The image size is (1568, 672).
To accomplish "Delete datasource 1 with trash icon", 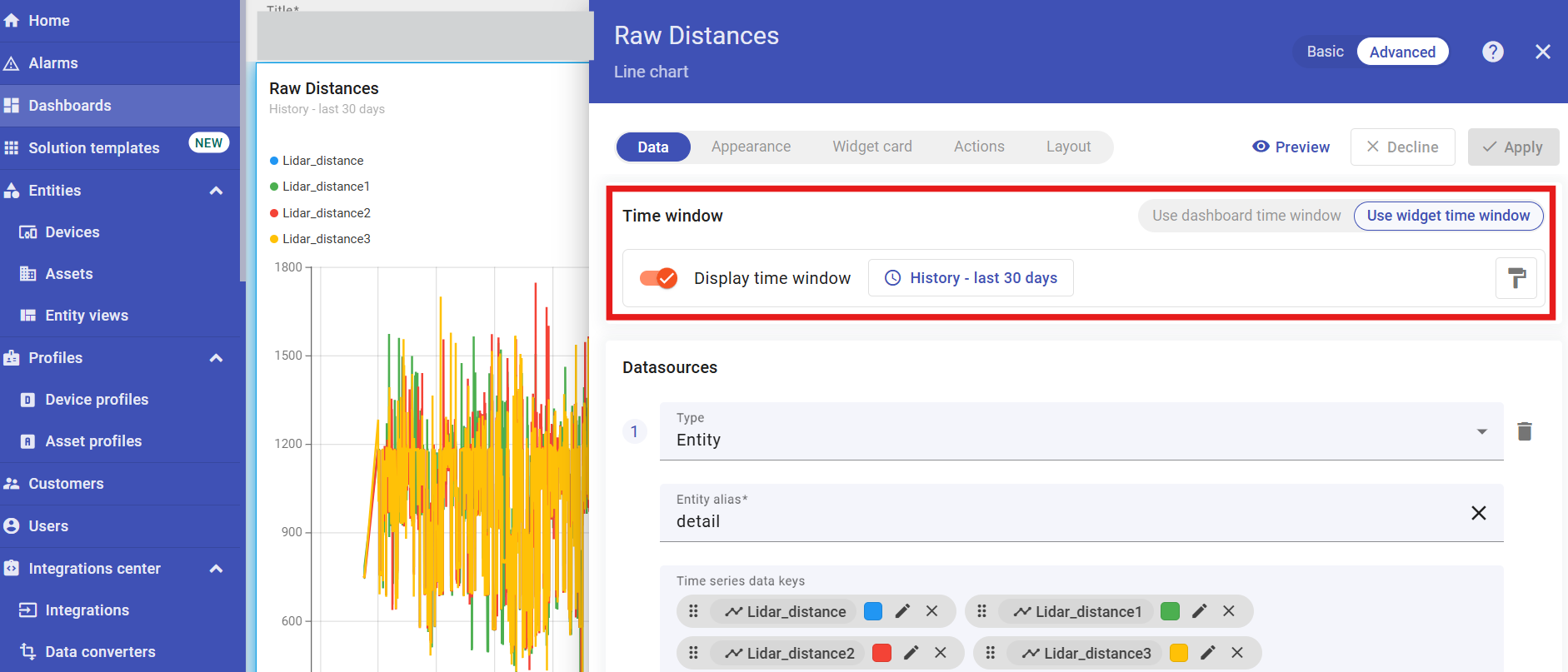I will [1524, 431].
